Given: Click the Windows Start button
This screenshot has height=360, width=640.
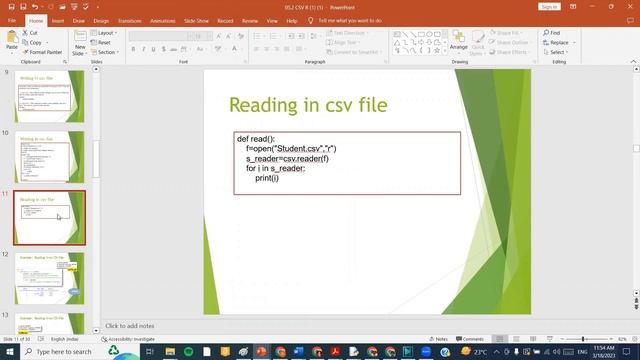Looking at the screenshot, I should [9, 351].
